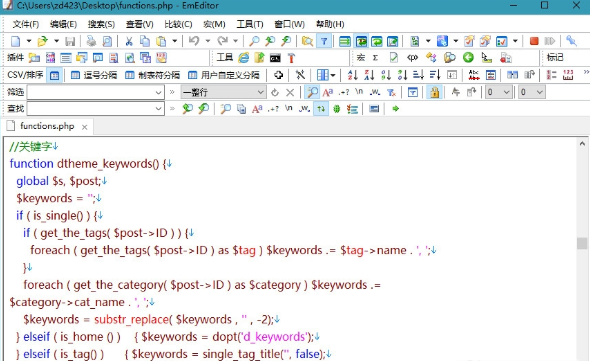The width and height of the screenshot is (590, 361).
Task: Click the Copy icon in the toolbar
Action: click(144, 41)
